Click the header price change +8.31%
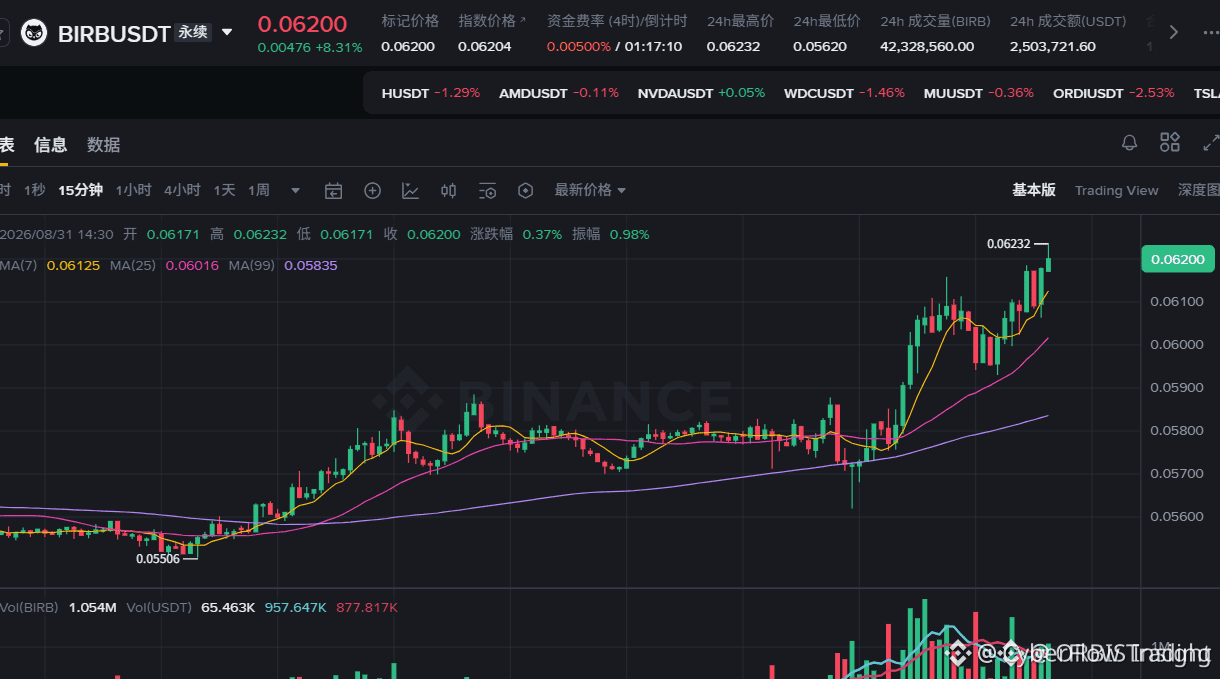Screen dimensions: 1220x679 pyautogui.click(x=338, y=47)
